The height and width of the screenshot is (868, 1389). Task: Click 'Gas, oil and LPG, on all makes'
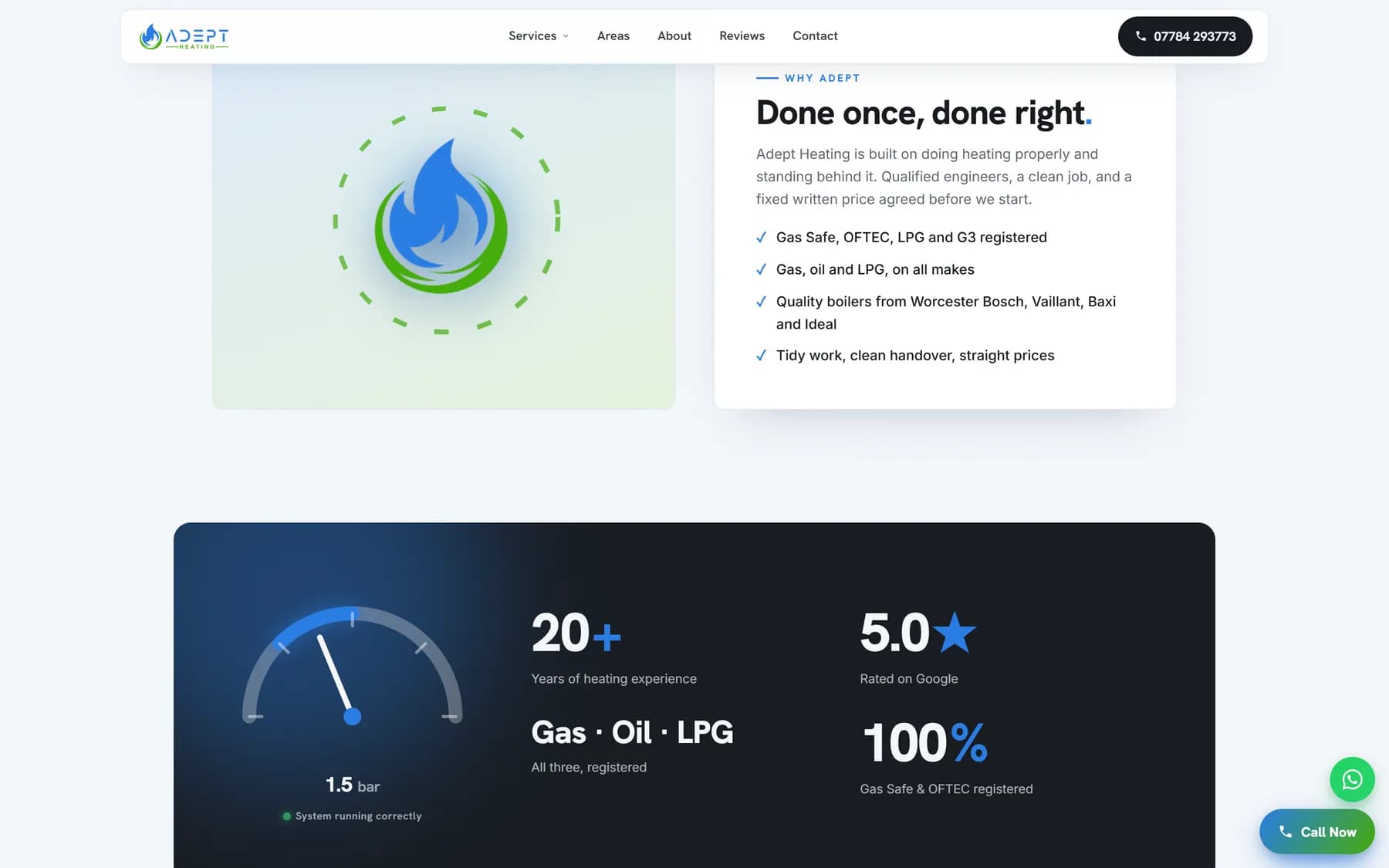coord(874,269)
